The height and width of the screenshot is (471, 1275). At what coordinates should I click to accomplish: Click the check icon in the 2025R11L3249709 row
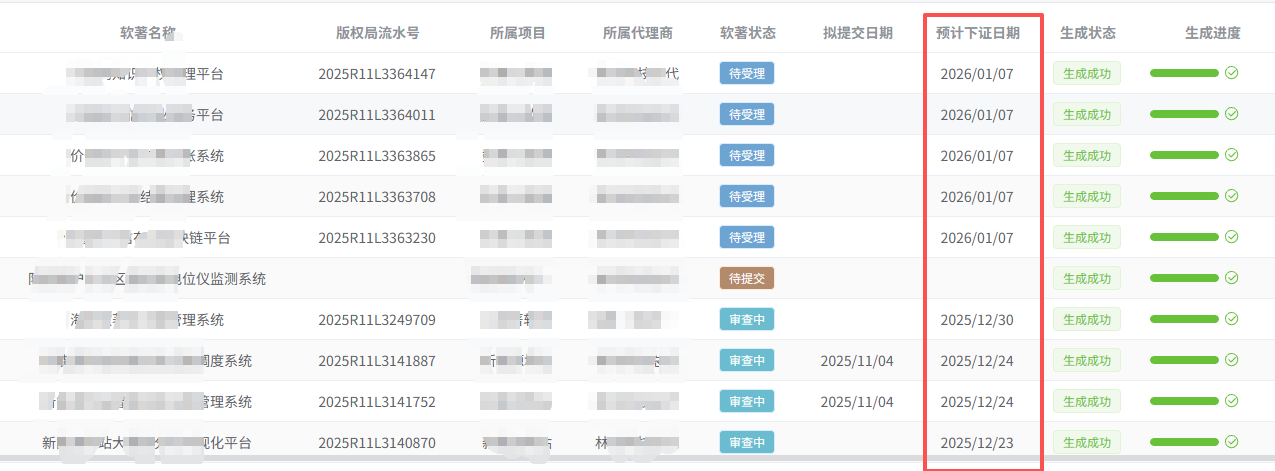point(1232,319)
